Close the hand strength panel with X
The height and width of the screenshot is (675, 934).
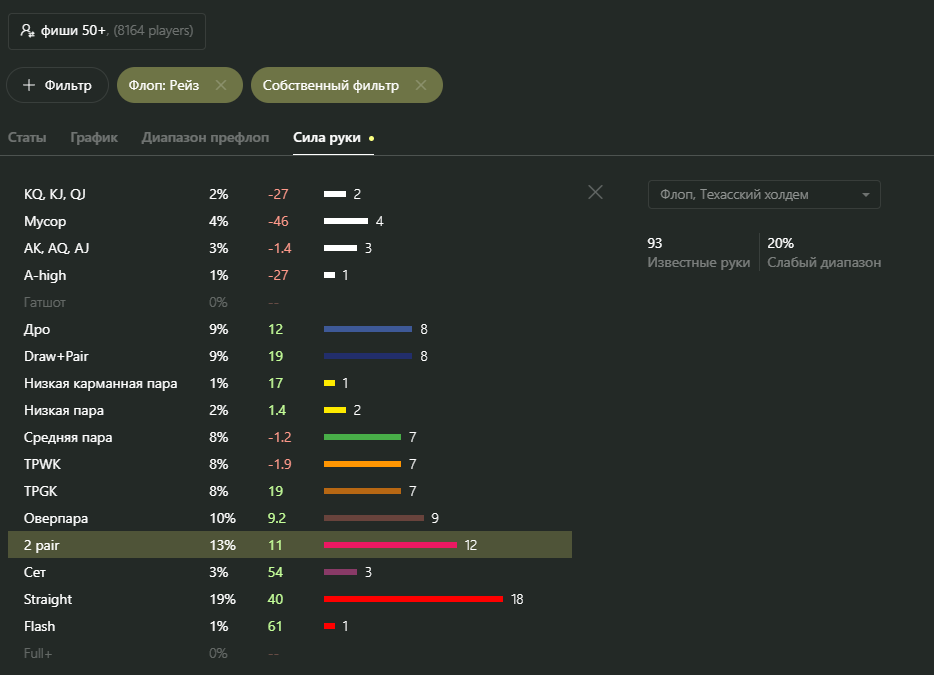tap(595, 192)
